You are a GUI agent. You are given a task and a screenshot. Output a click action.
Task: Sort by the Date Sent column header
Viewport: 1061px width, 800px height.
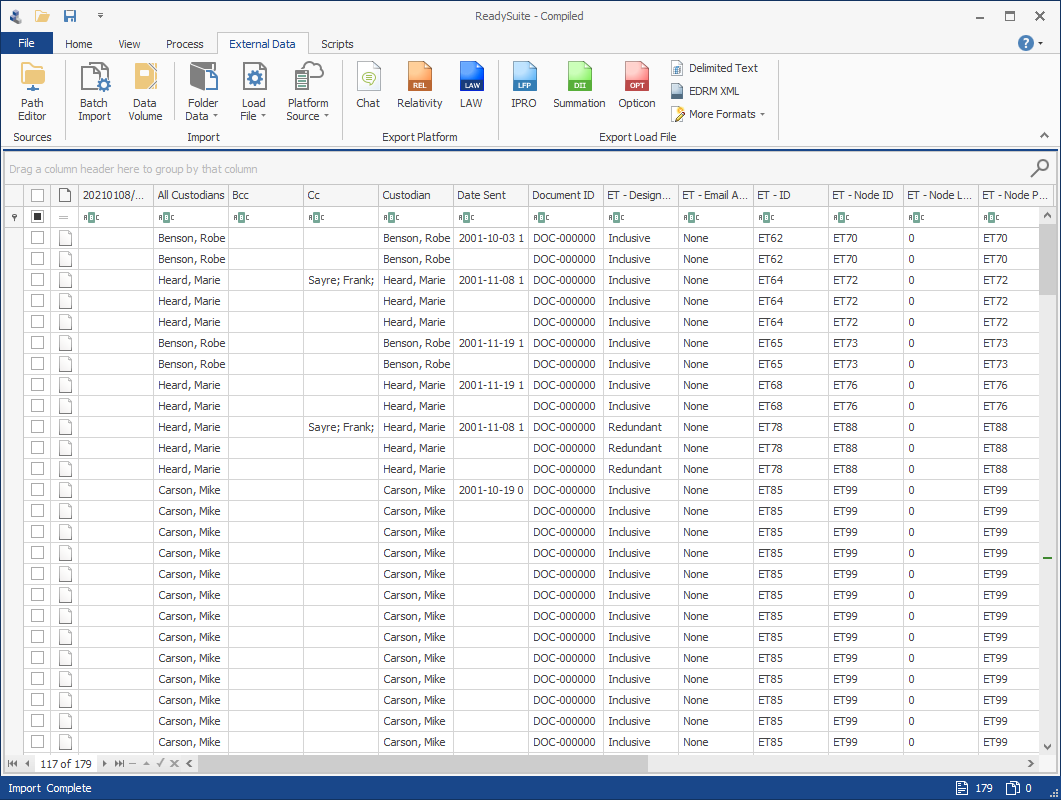point(490,196)
